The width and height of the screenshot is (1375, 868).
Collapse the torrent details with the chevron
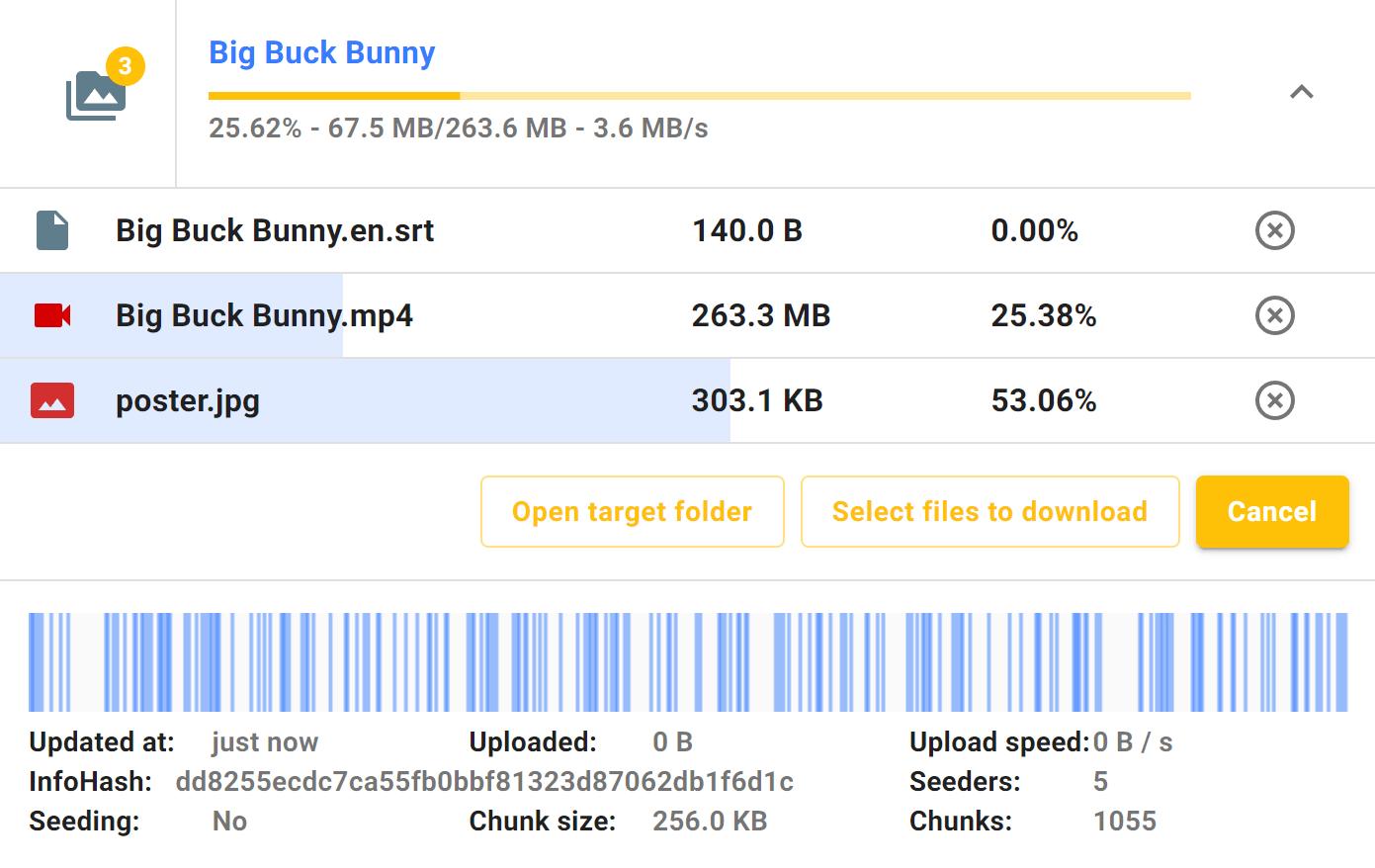[1301, 92]
